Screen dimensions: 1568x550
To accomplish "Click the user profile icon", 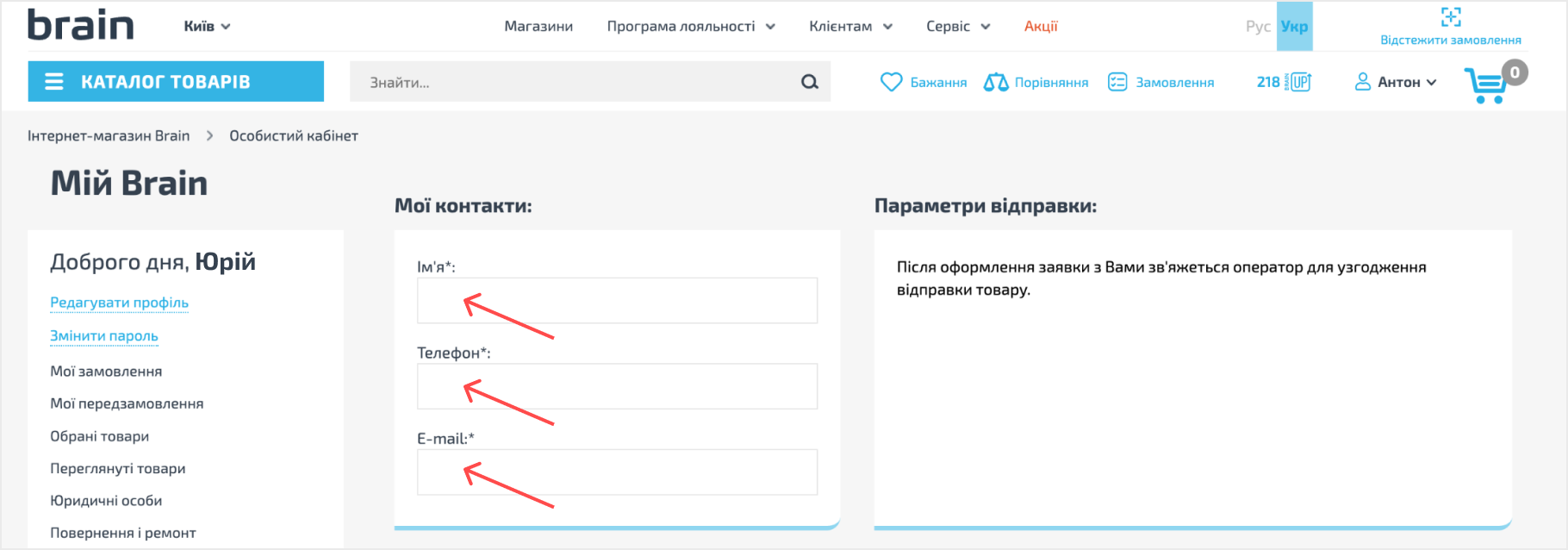I will click(x=1363, y=82).
